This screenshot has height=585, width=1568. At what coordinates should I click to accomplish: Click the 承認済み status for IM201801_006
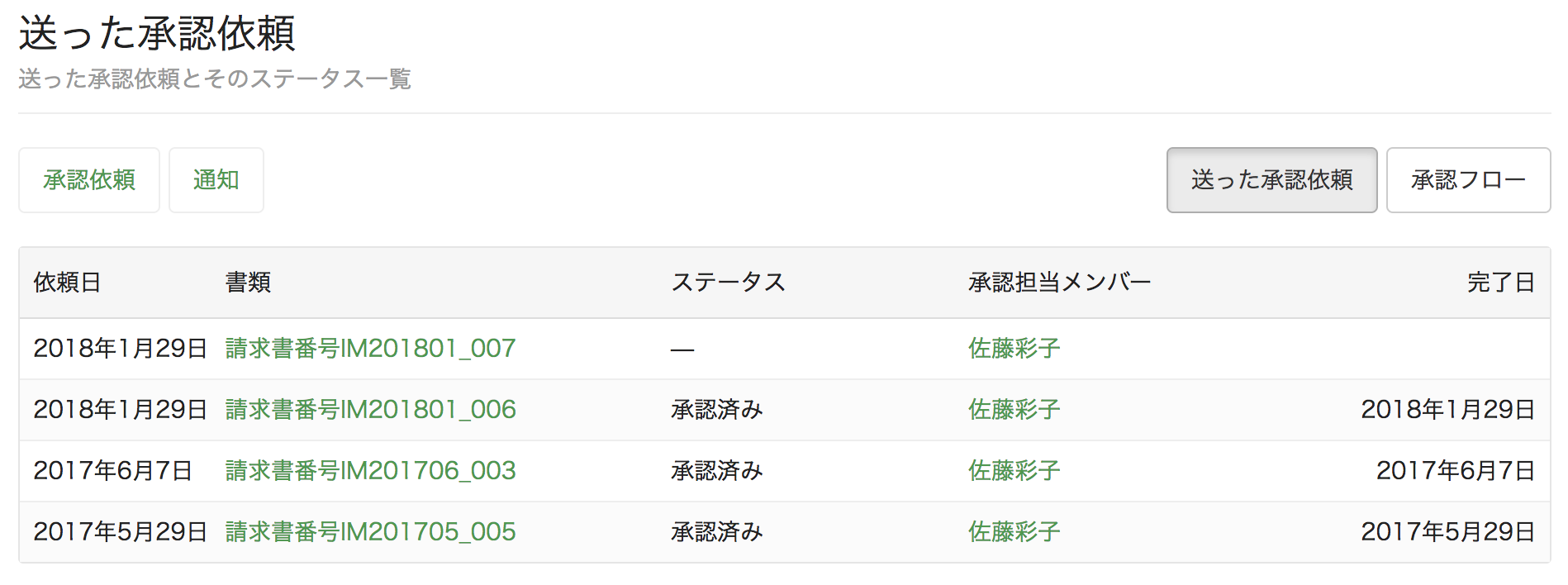[716, 410]
